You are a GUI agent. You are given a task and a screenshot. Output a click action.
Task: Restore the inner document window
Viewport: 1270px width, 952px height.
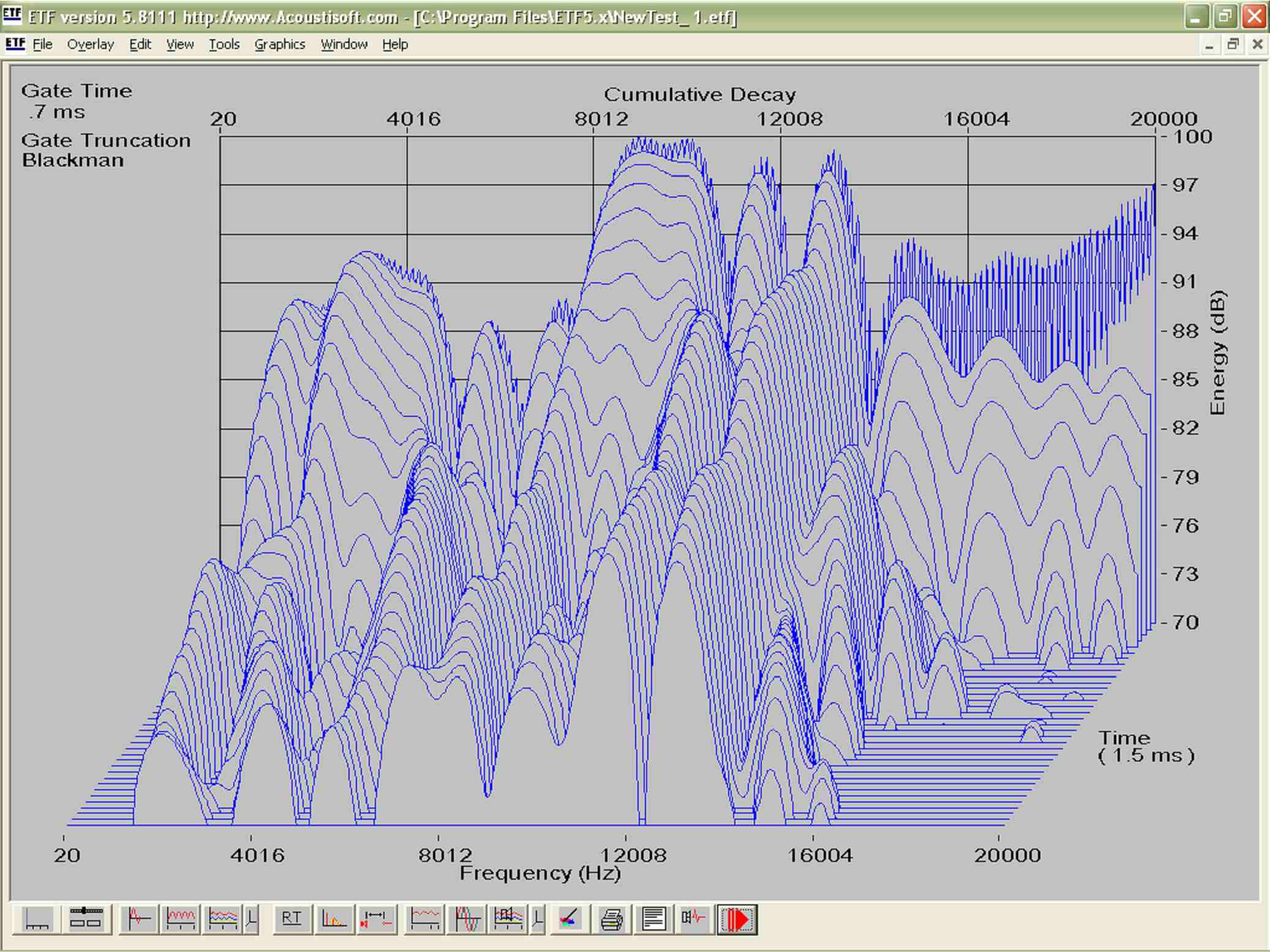pos(1233,44)
